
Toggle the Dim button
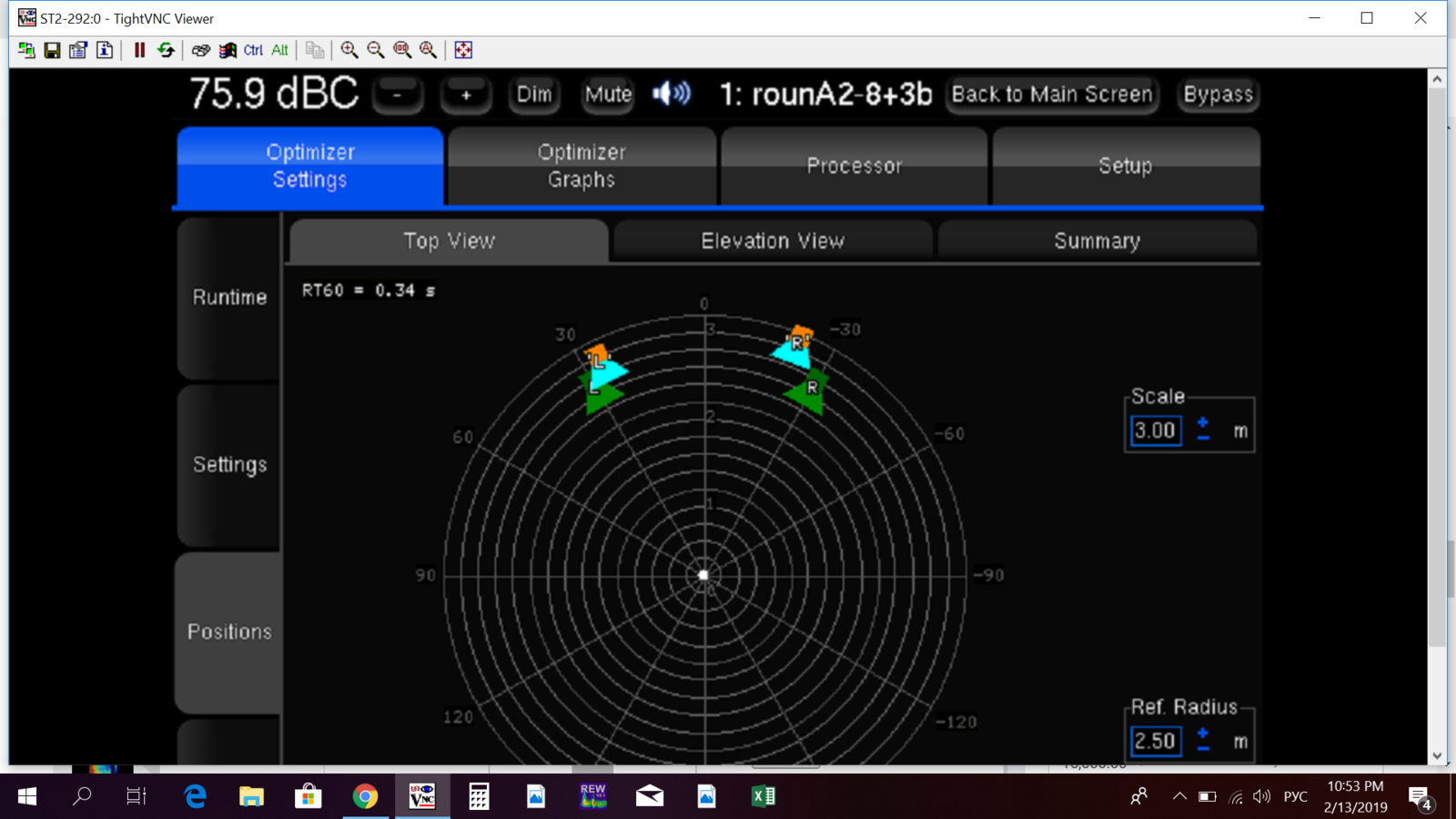(x=534, y=95)
